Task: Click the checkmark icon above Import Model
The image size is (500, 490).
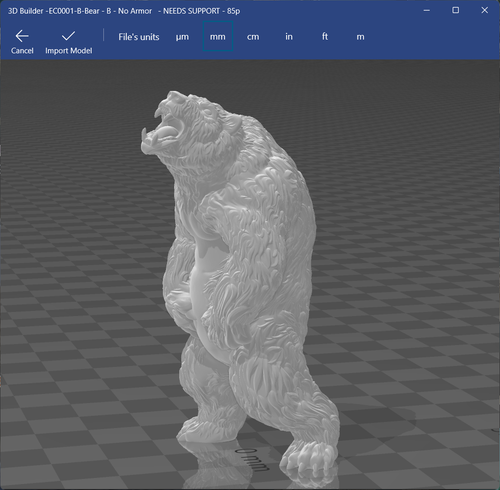Action: coord(68,36)
